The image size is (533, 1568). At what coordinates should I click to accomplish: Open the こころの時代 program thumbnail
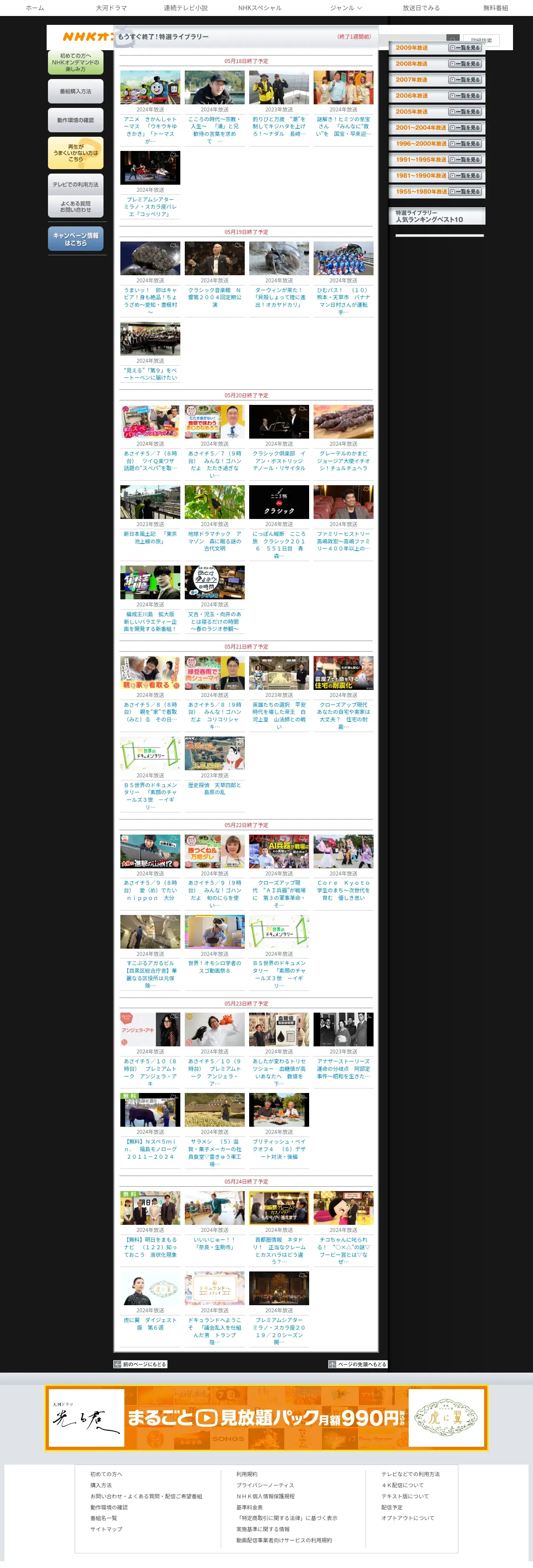(215, 87)
